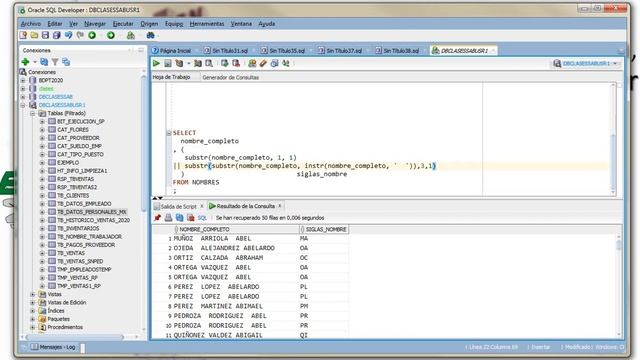Open dropdown arrow next to New Connection plus
The height and width of the screenshot is (360, 640).
click(35, 62)
